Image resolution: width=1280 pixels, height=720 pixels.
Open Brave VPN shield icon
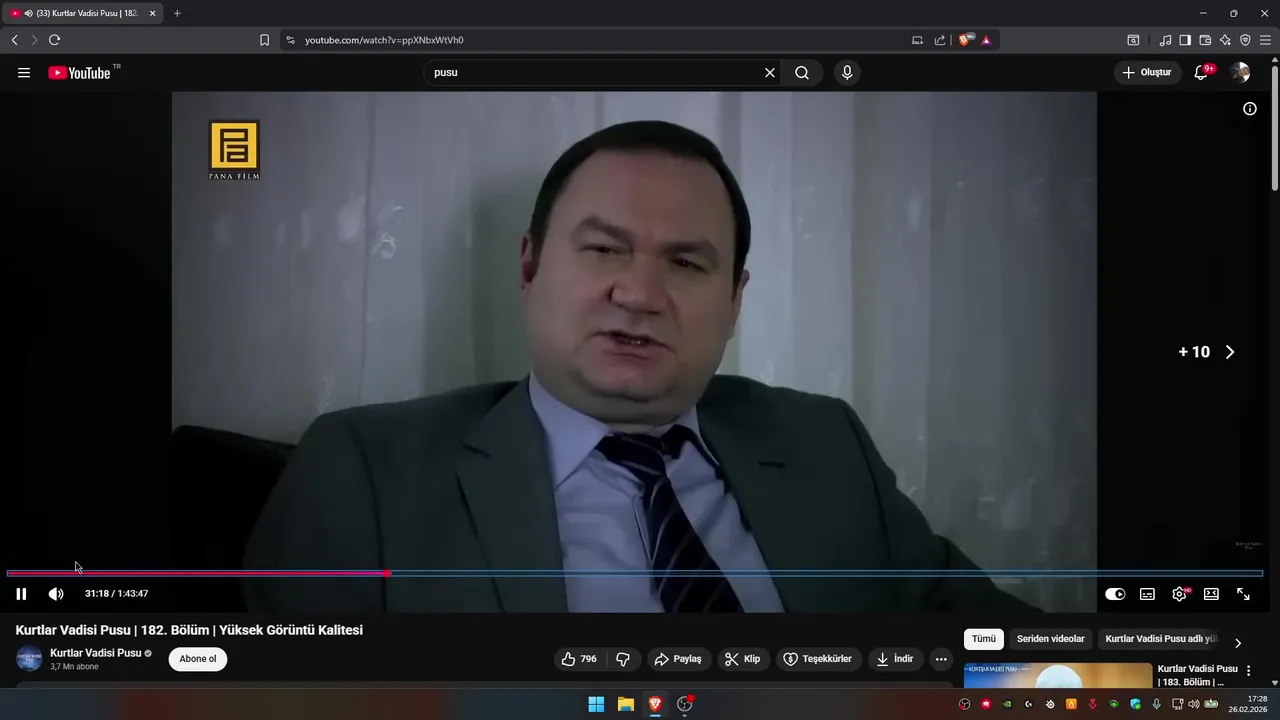[x=1245, y=40]
